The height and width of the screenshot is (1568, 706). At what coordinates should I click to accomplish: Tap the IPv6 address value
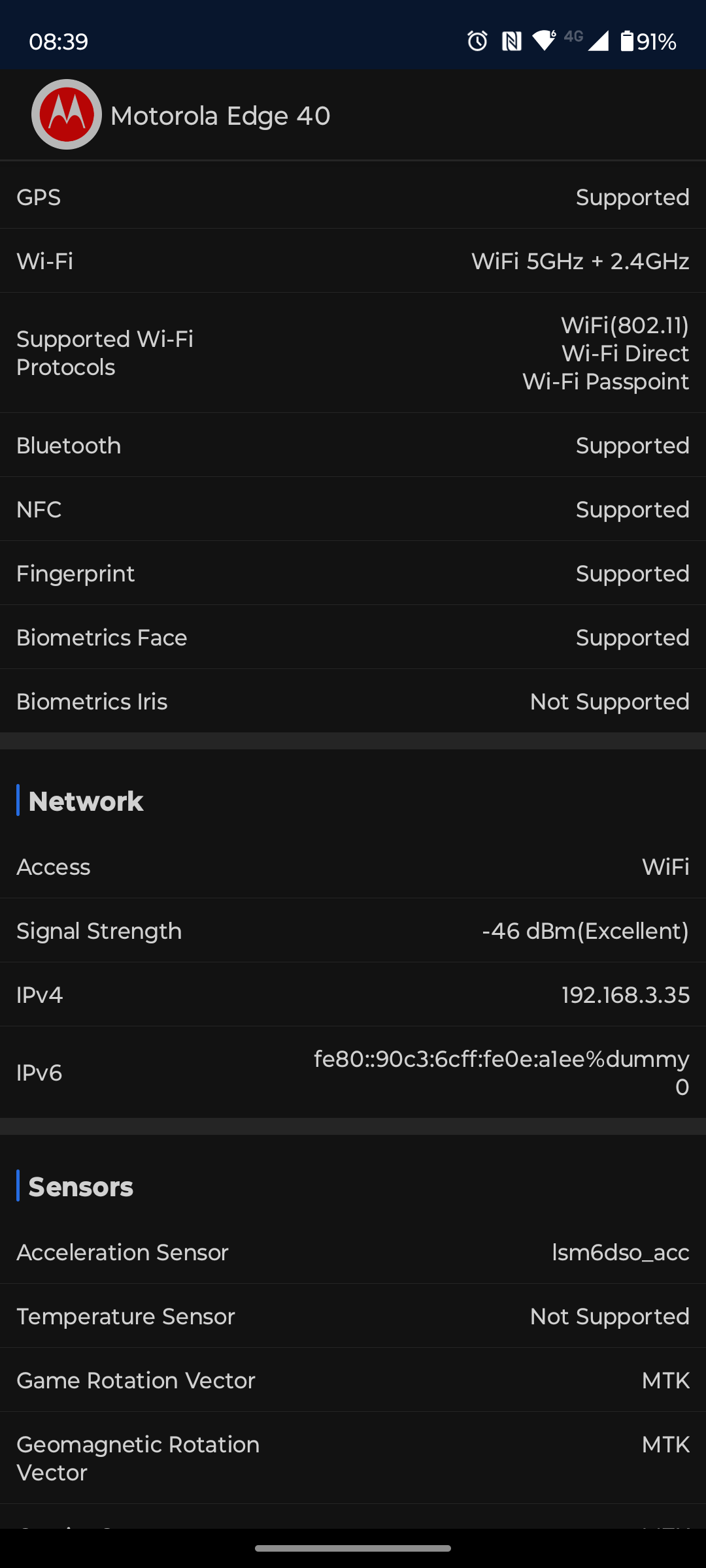pos(501,1072)
